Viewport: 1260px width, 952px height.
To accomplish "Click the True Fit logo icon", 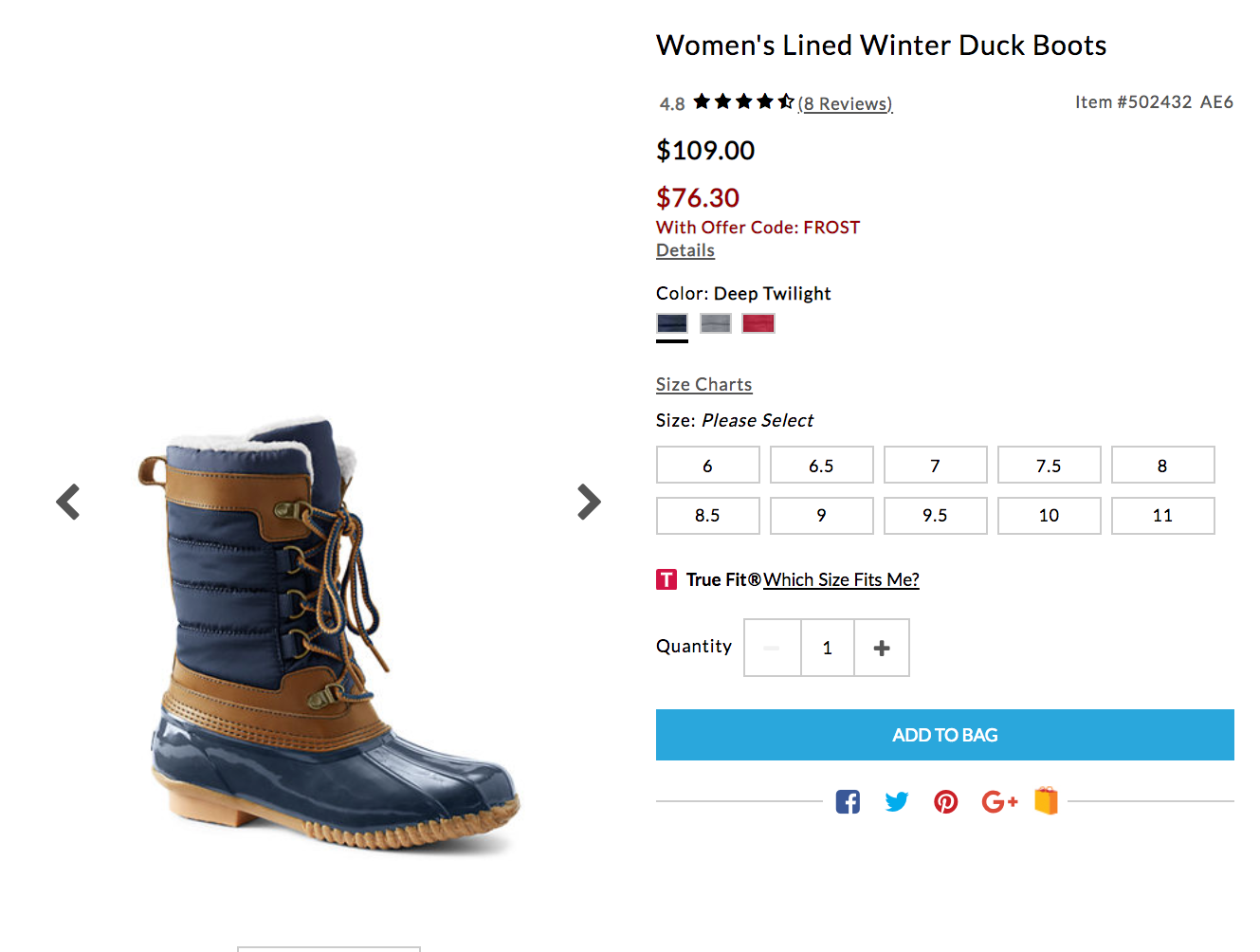I will [x=667, y=579].
